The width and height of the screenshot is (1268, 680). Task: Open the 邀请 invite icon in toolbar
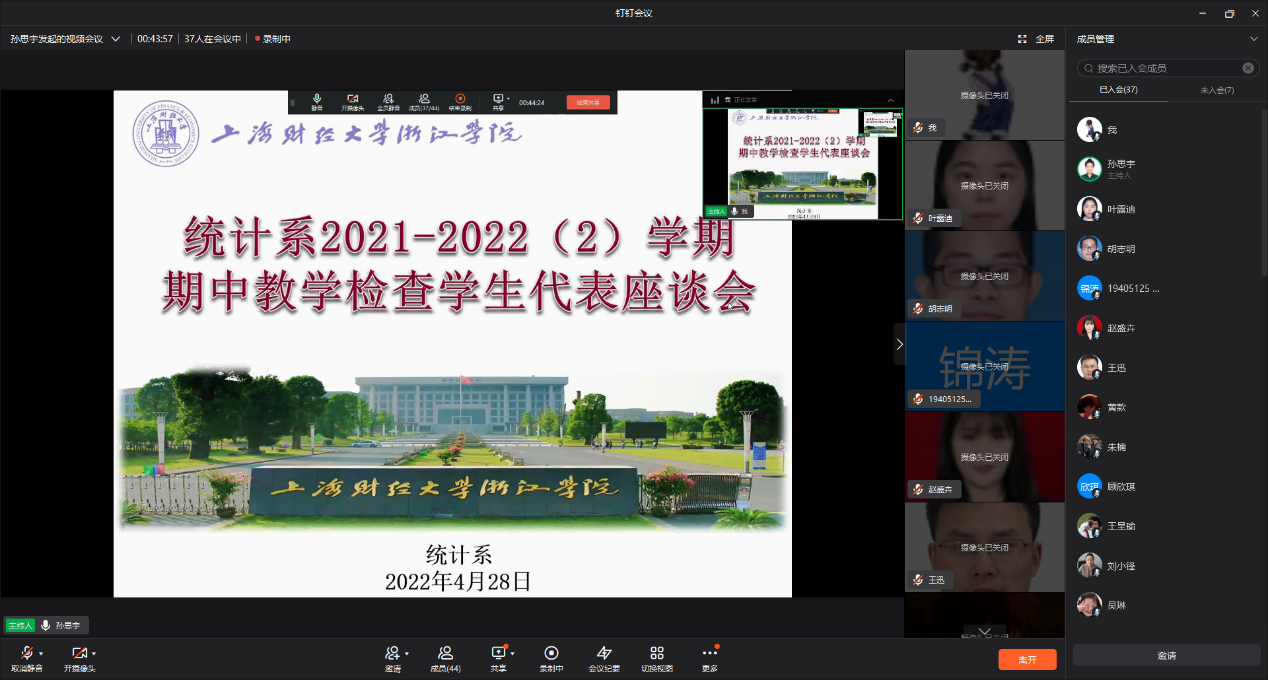(x=392, y=653)
